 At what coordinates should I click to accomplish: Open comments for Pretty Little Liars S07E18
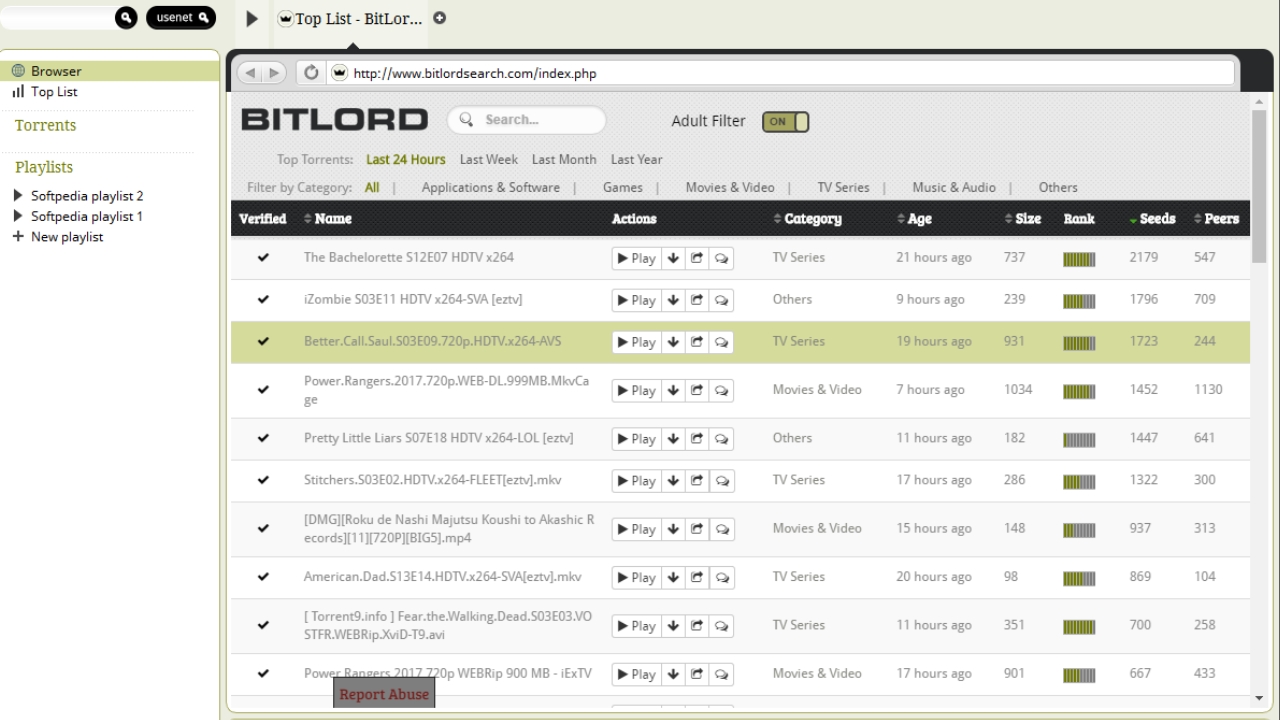tap(721, 439)
